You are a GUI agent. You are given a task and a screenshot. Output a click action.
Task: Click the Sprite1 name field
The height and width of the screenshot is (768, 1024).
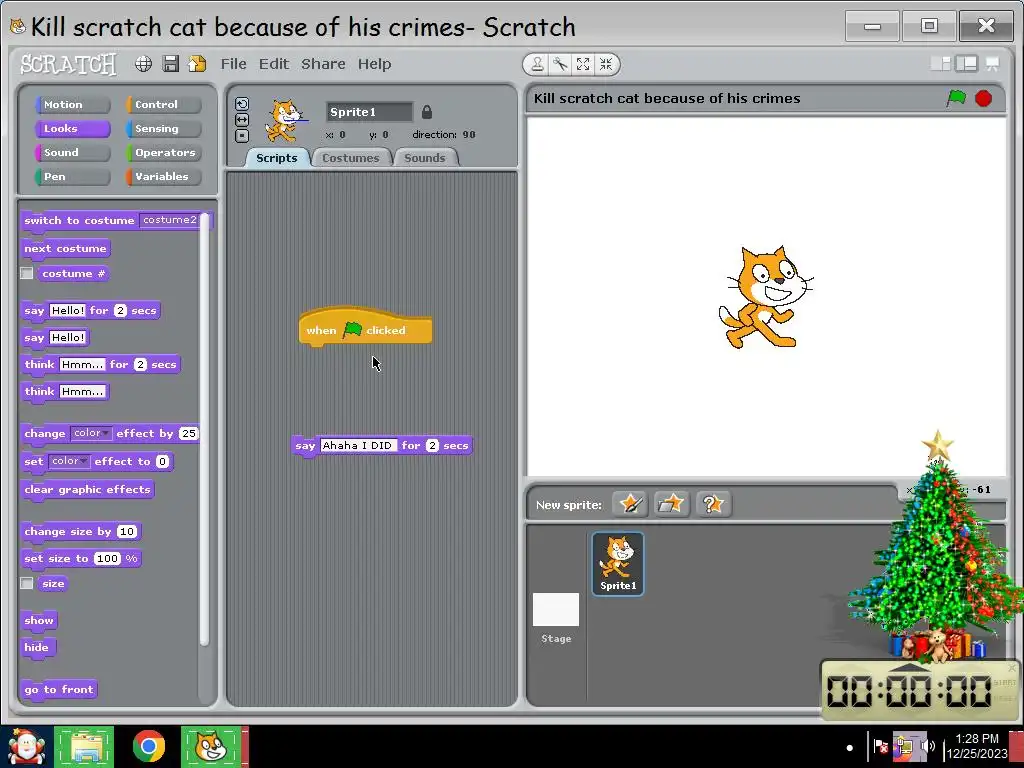[x=370, y=112]
